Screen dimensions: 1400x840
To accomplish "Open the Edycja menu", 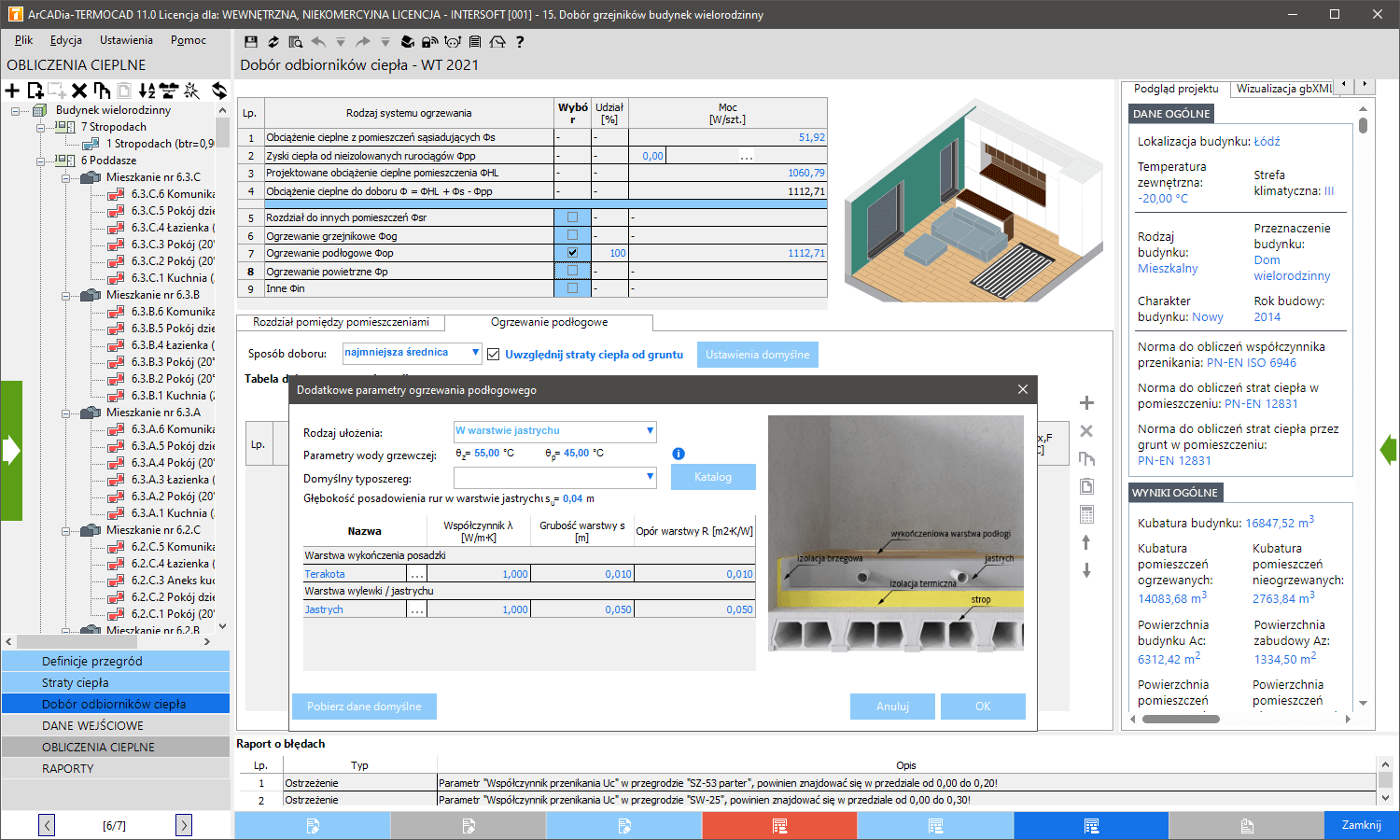I will (x=66, y=40).
